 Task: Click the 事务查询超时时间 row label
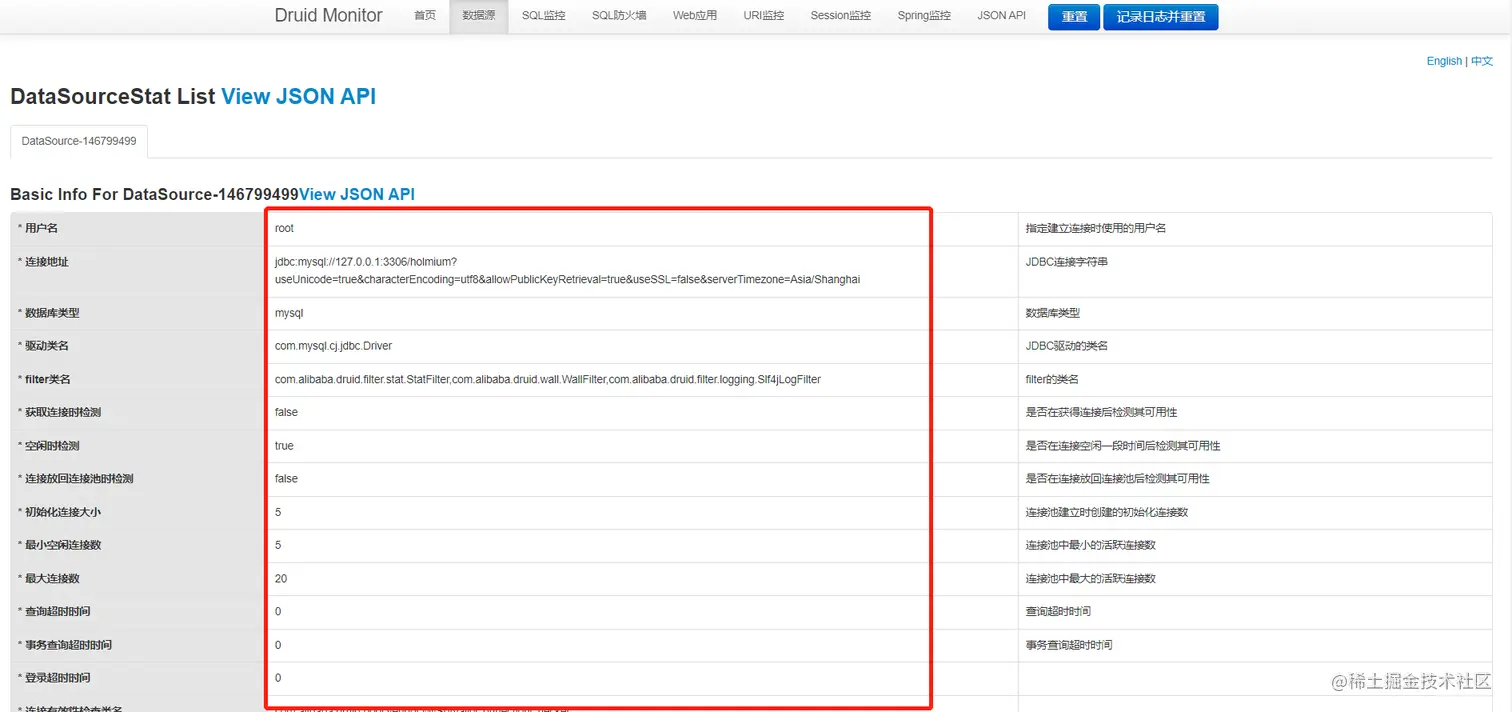[x=65, y=645]
